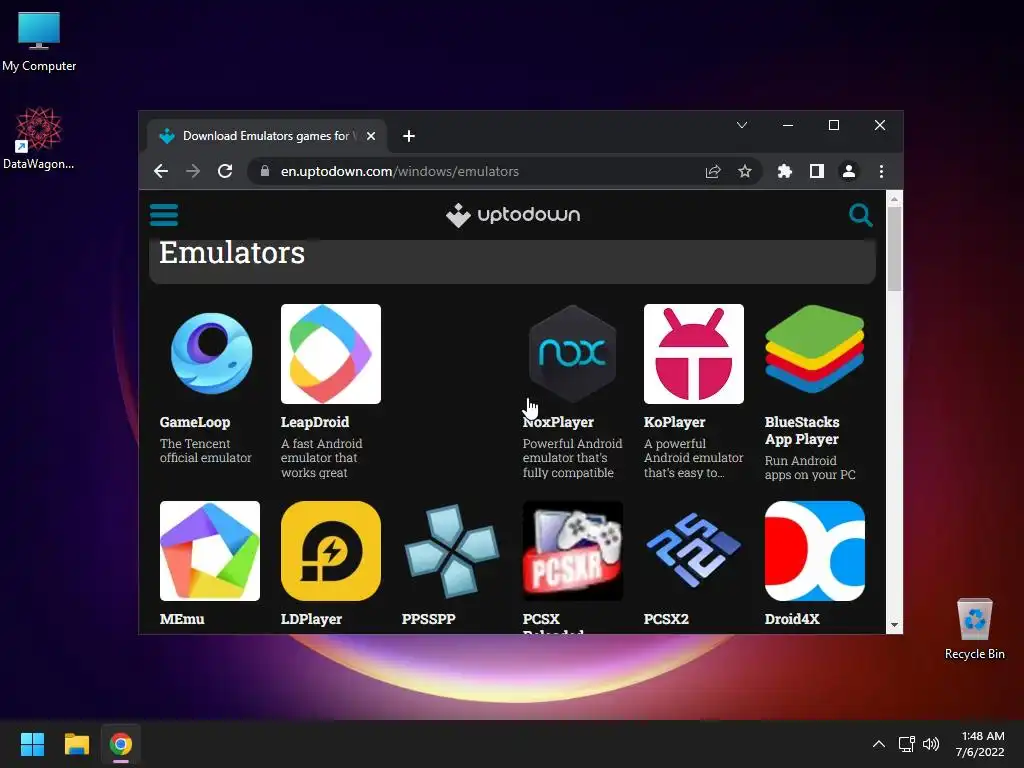Click the Uptodown search magnifier icon

(860, 214)
